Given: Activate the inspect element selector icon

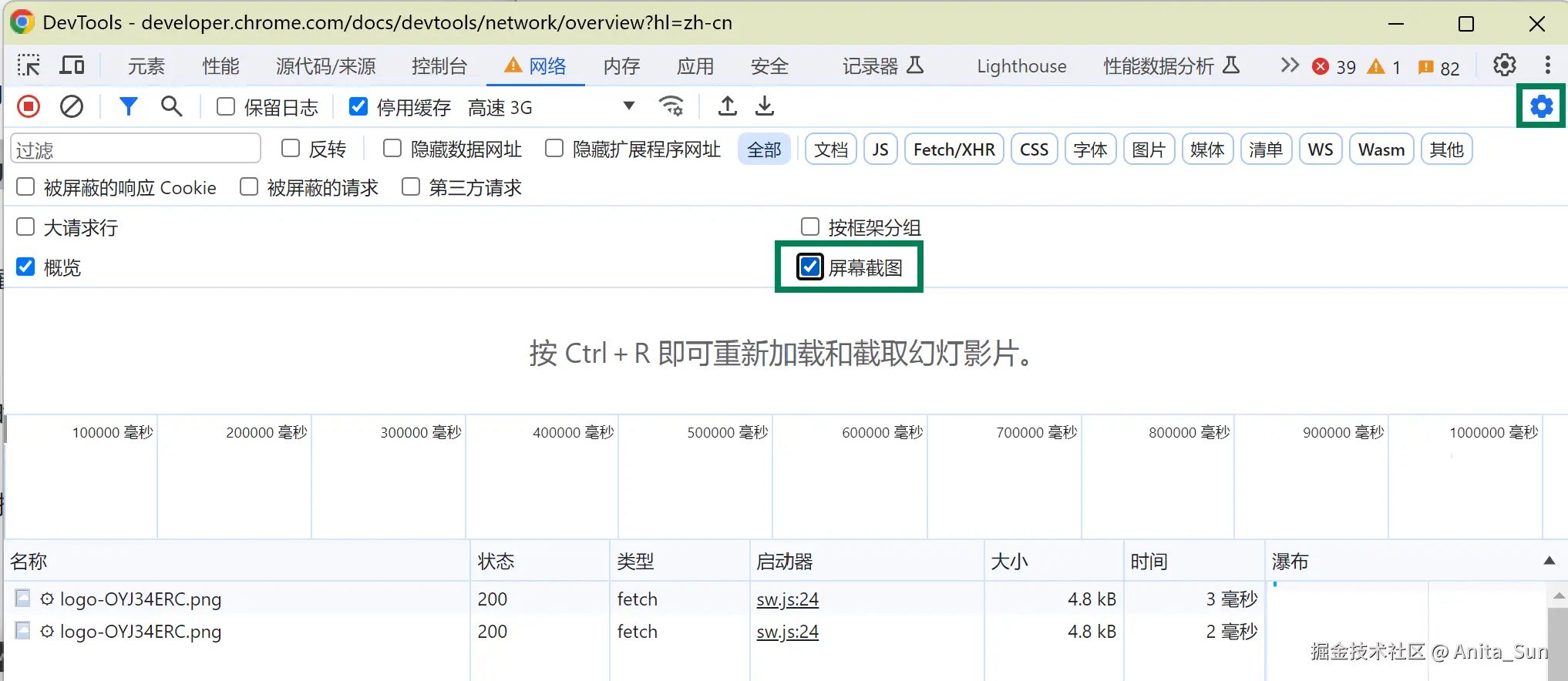Looking at the screenshot, I should point(29,65).
